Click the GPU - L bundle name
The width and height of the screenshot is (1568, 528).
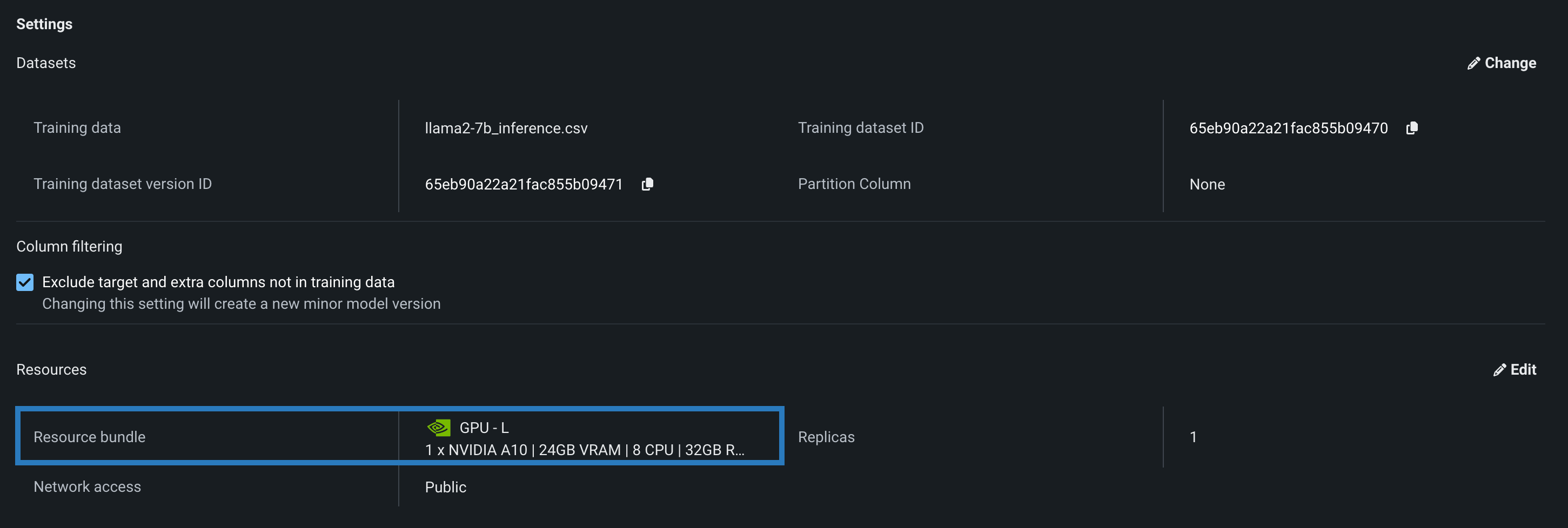click(484, 428)
